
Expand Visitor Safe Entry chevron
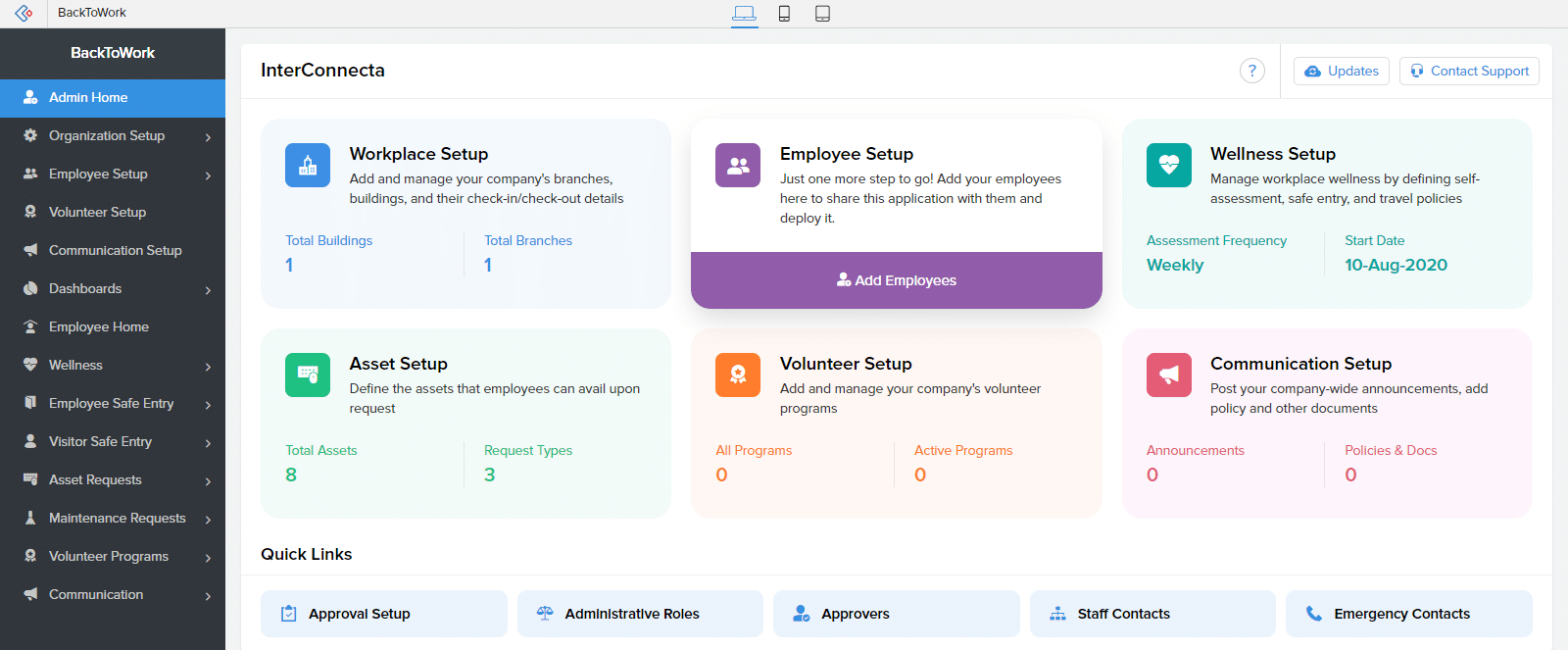click(x=208, y=443)
